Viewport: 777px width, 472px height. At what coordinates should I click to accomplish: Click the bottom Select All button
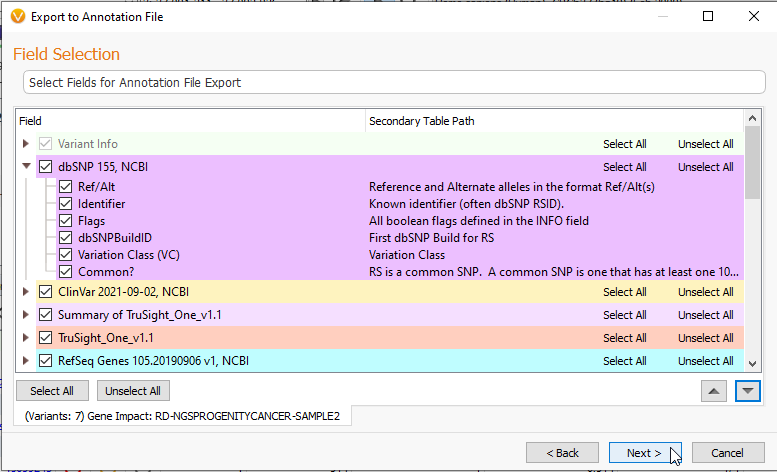point(52,391)
